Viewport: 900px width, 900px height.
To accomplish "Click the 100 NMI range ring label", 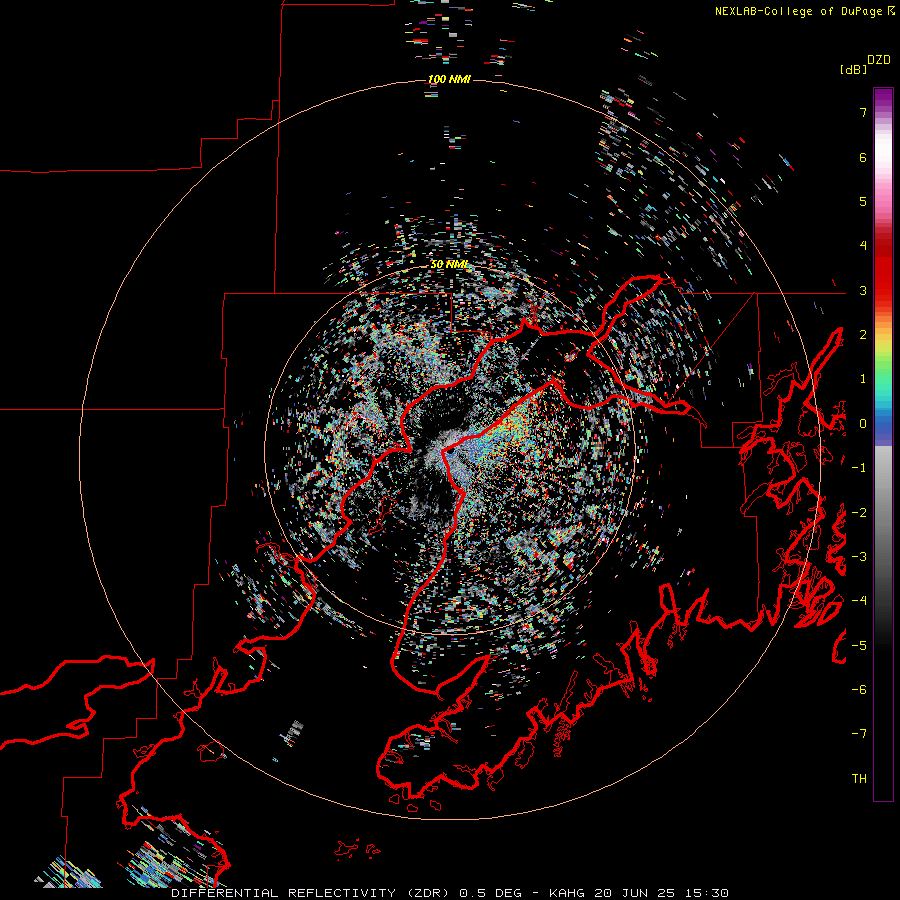I will click(x=449, y=79).
